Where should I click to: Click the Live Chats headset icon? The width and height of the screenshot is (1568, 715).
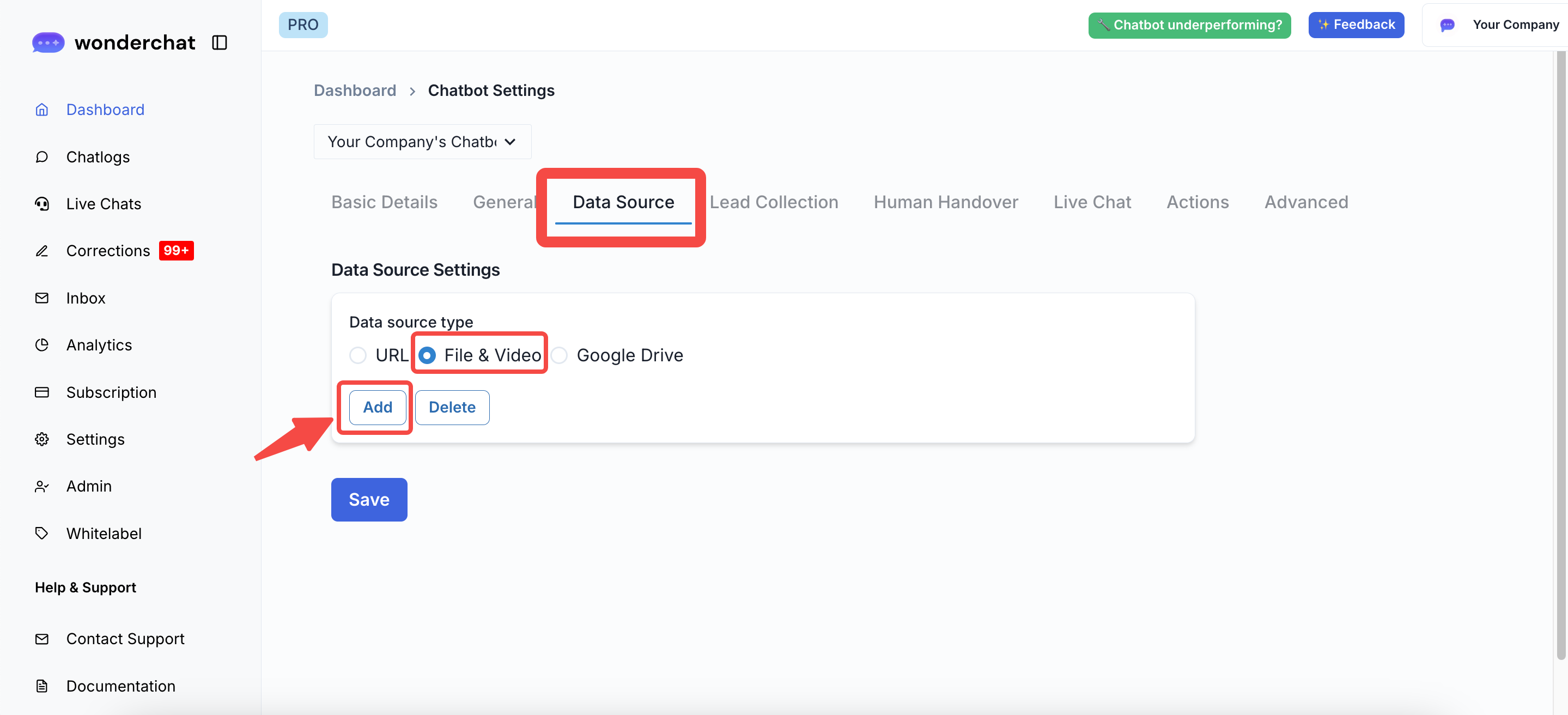(x=41, y=204)
